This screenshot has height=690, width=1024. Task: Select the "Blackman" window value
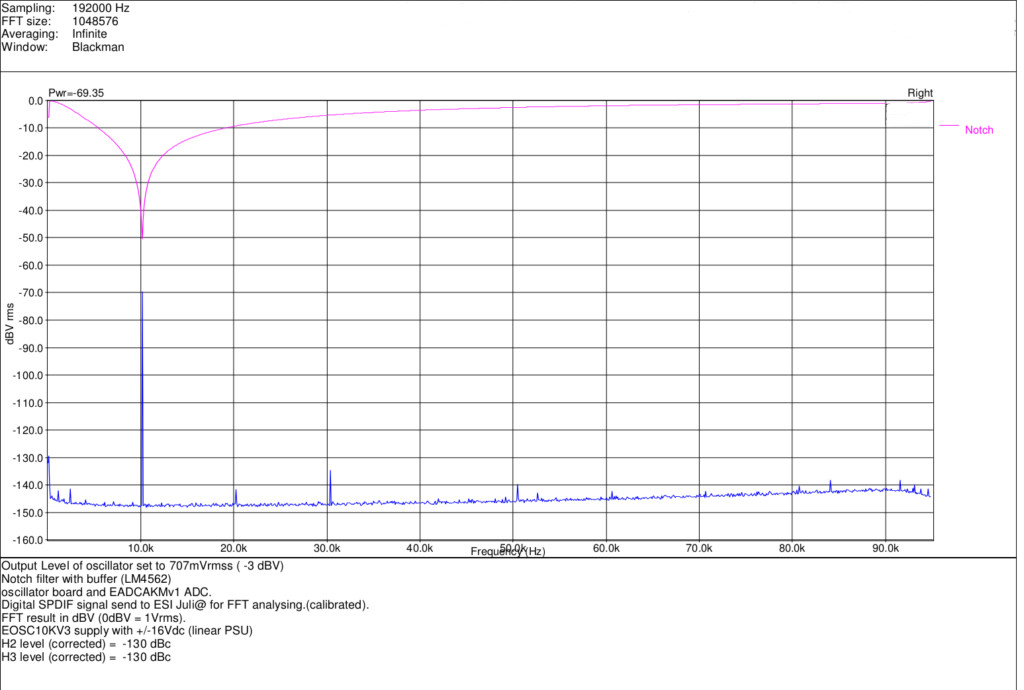click(x=98, y=47)
